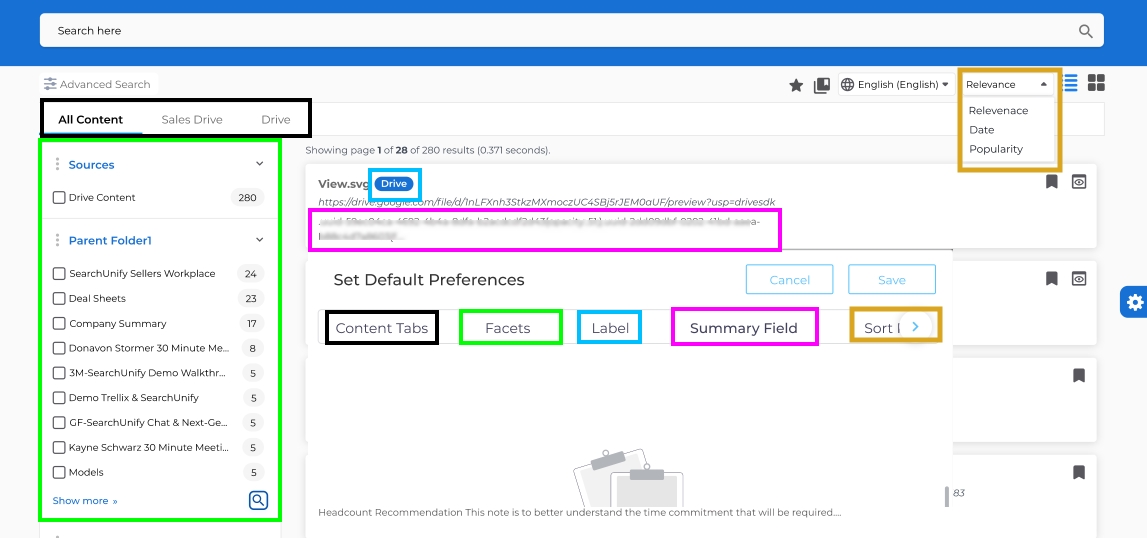Open saved favorites star icon
Image resolution: width=1147 pixels, height=538 pixels.
coord(796,86)
